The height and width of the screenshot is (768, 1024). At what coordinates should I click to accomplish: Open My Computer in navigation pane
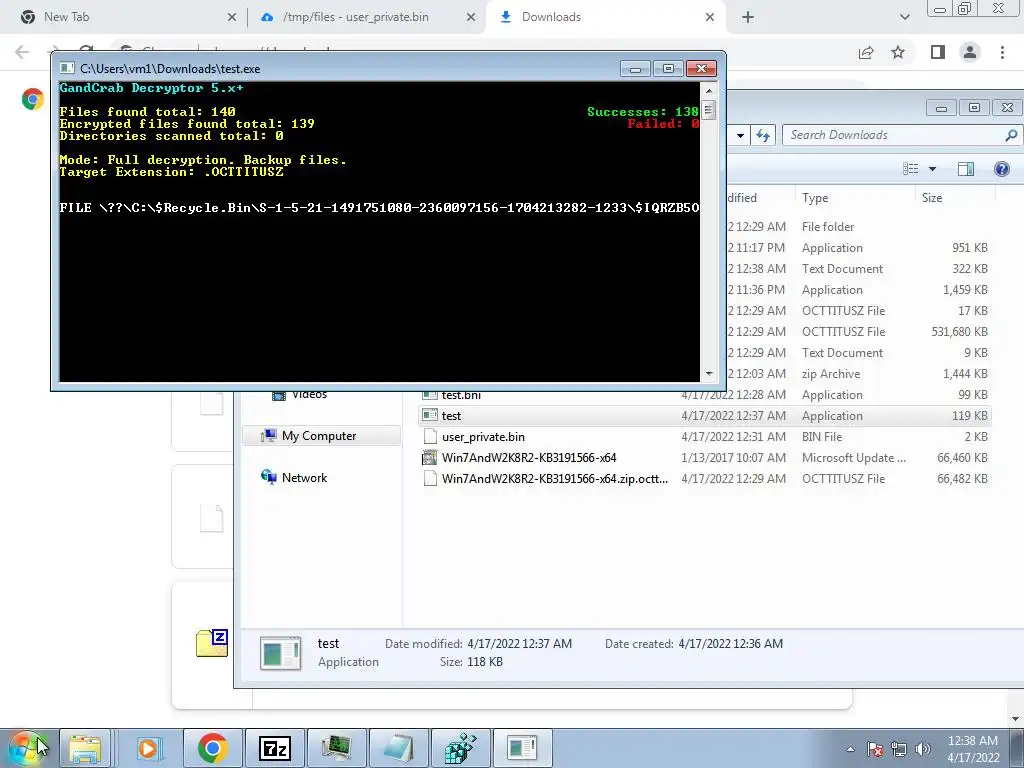pos(319,436)
